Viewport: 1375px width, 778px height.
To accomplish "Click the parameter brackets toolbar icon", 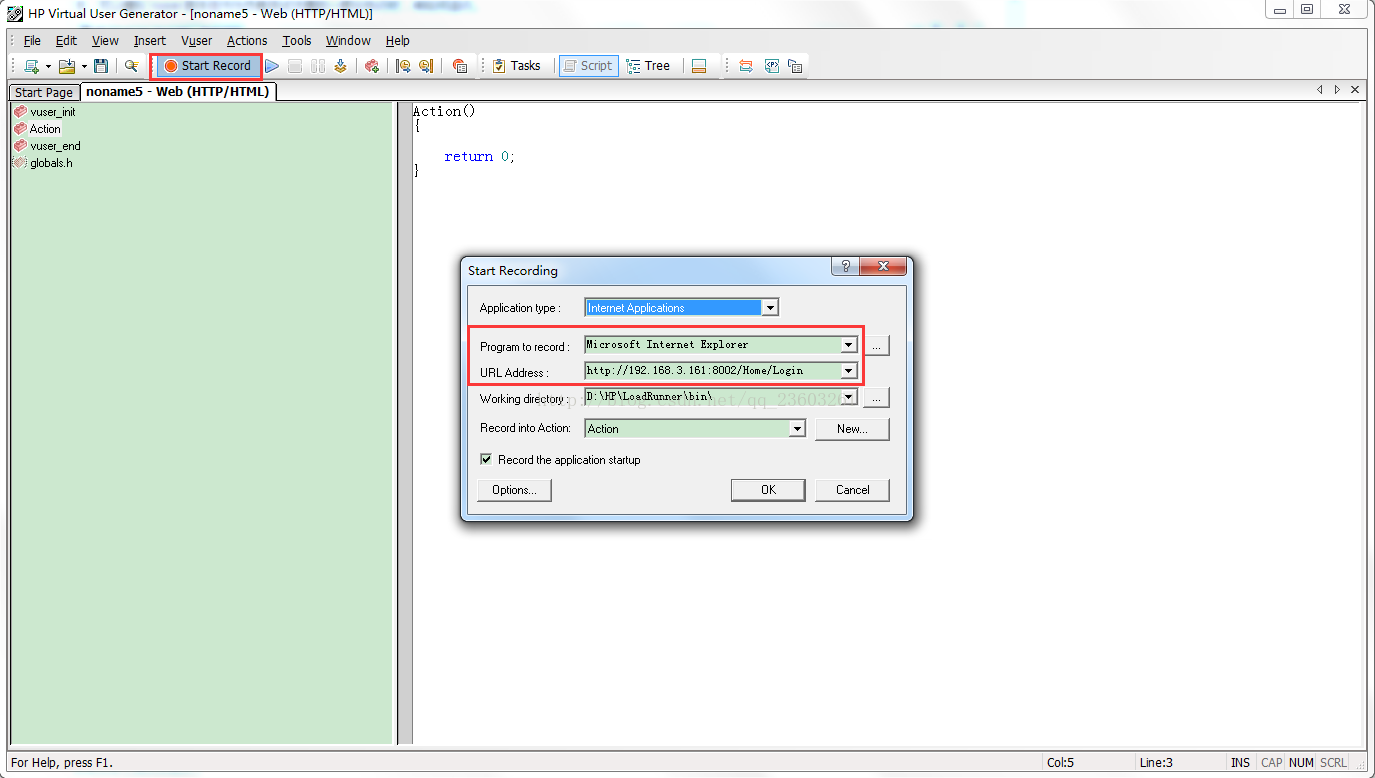I will (772, 66).
